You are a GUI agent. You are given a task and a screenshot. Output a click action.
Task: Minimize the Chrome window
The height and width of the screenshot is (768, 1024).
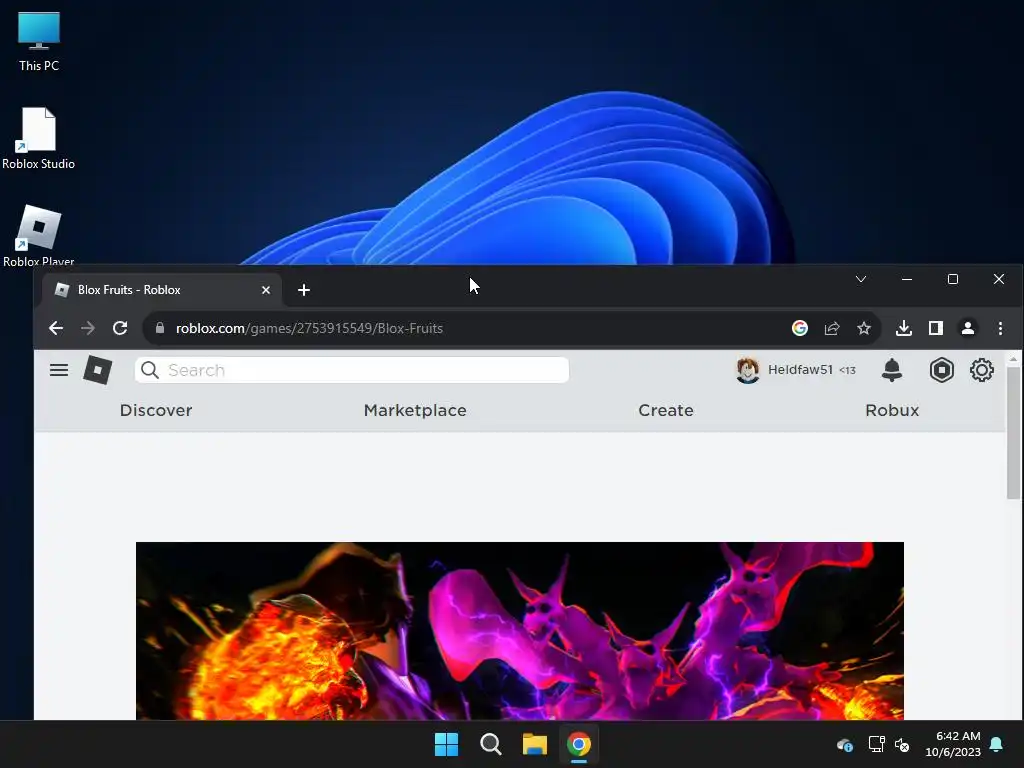coord(906,280)
